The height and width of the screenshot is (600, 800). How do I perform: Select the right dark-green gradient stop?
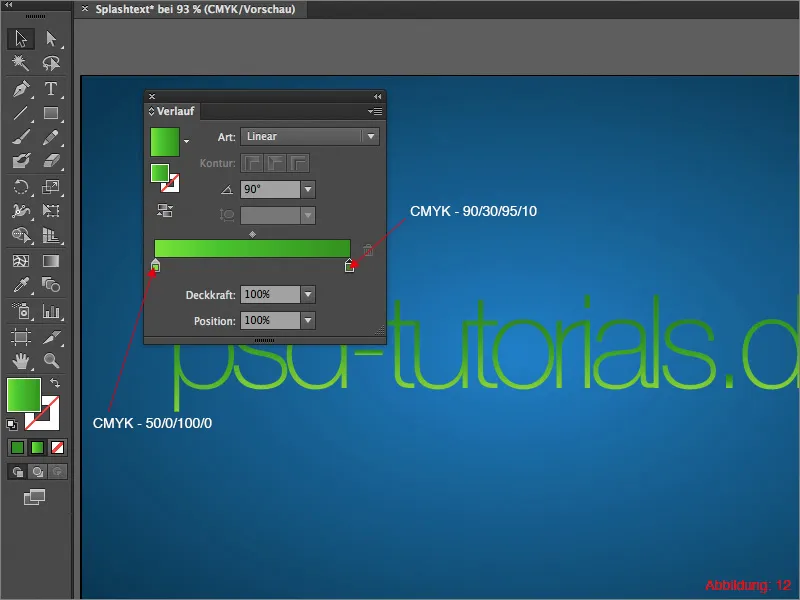click(349, 265)
